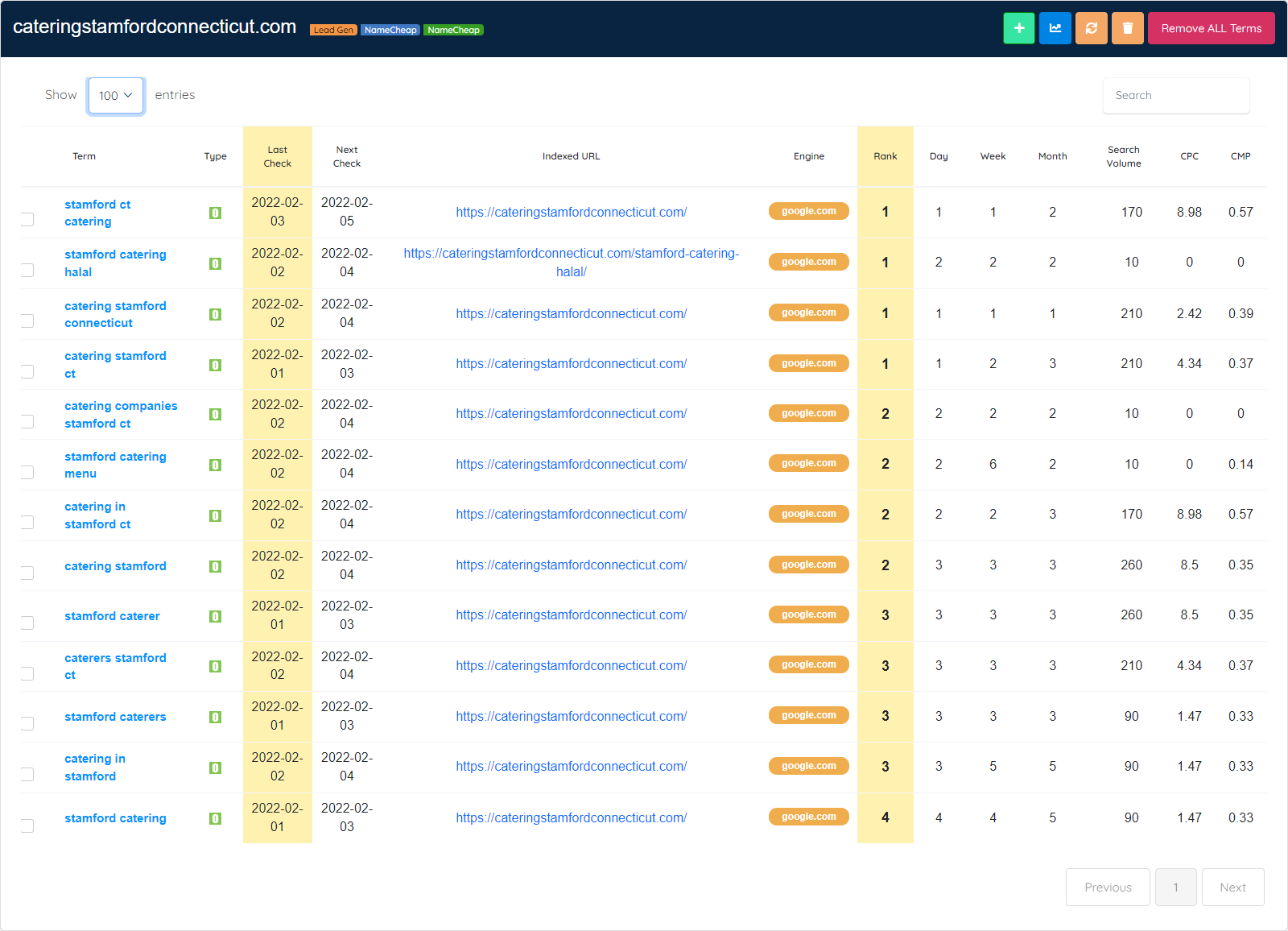The image size is (1288, 931).
Task: Click type icon in 'caterers stamford ct' row
Action: [x=215, y=666]
